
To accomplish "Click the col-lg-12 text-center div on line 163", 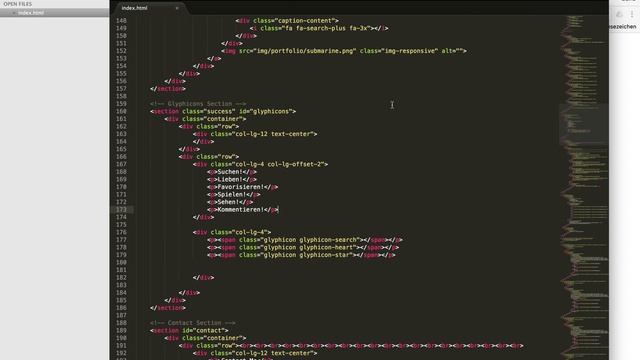I will (255, 134).
